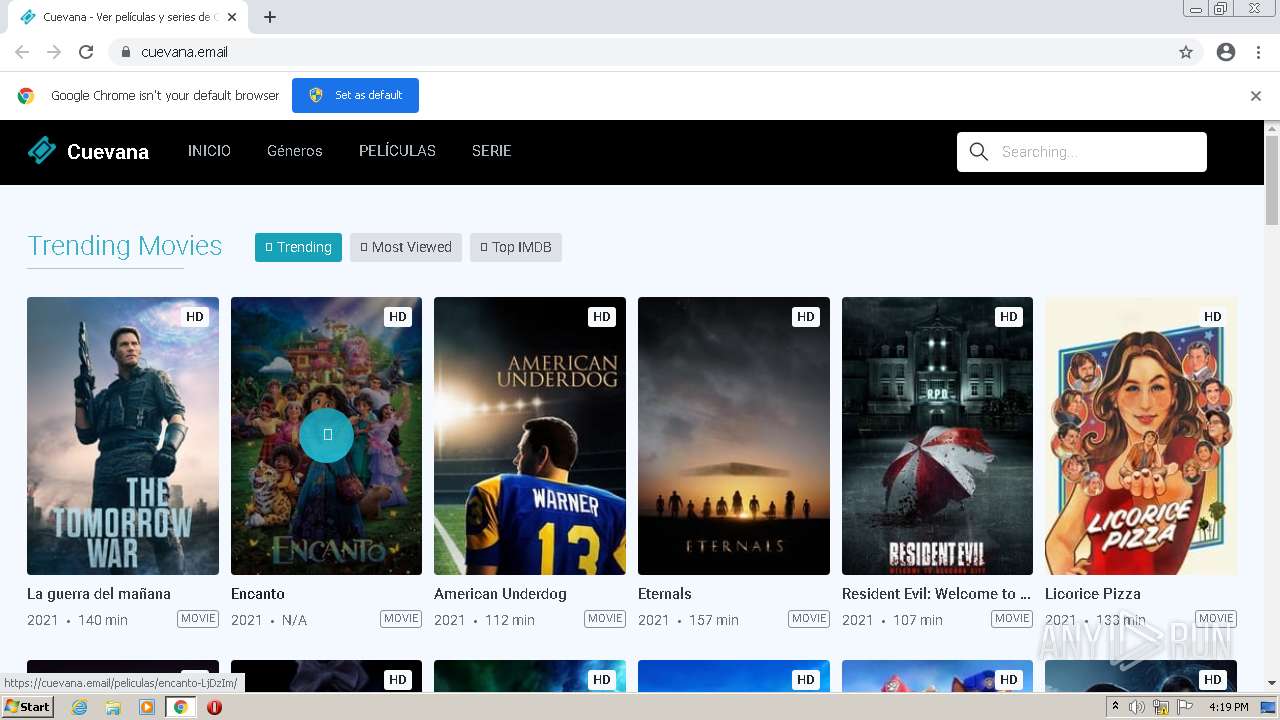Screen dimensions: 1280x720
Task: Open the Géneros menu
Action: point(295,151)
